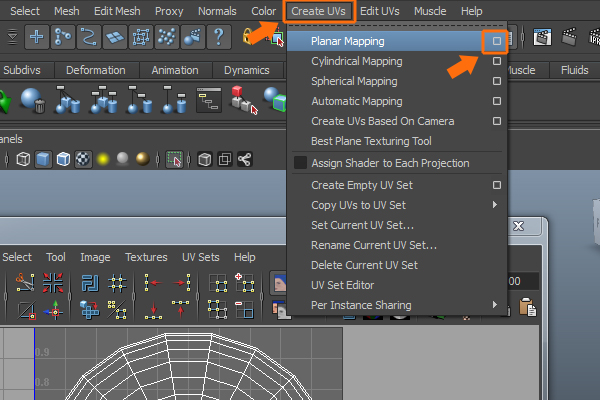This screenshot has height=400, width=600.
Task: Switch to the Deformation shelf tab
Action: (96, 71)
